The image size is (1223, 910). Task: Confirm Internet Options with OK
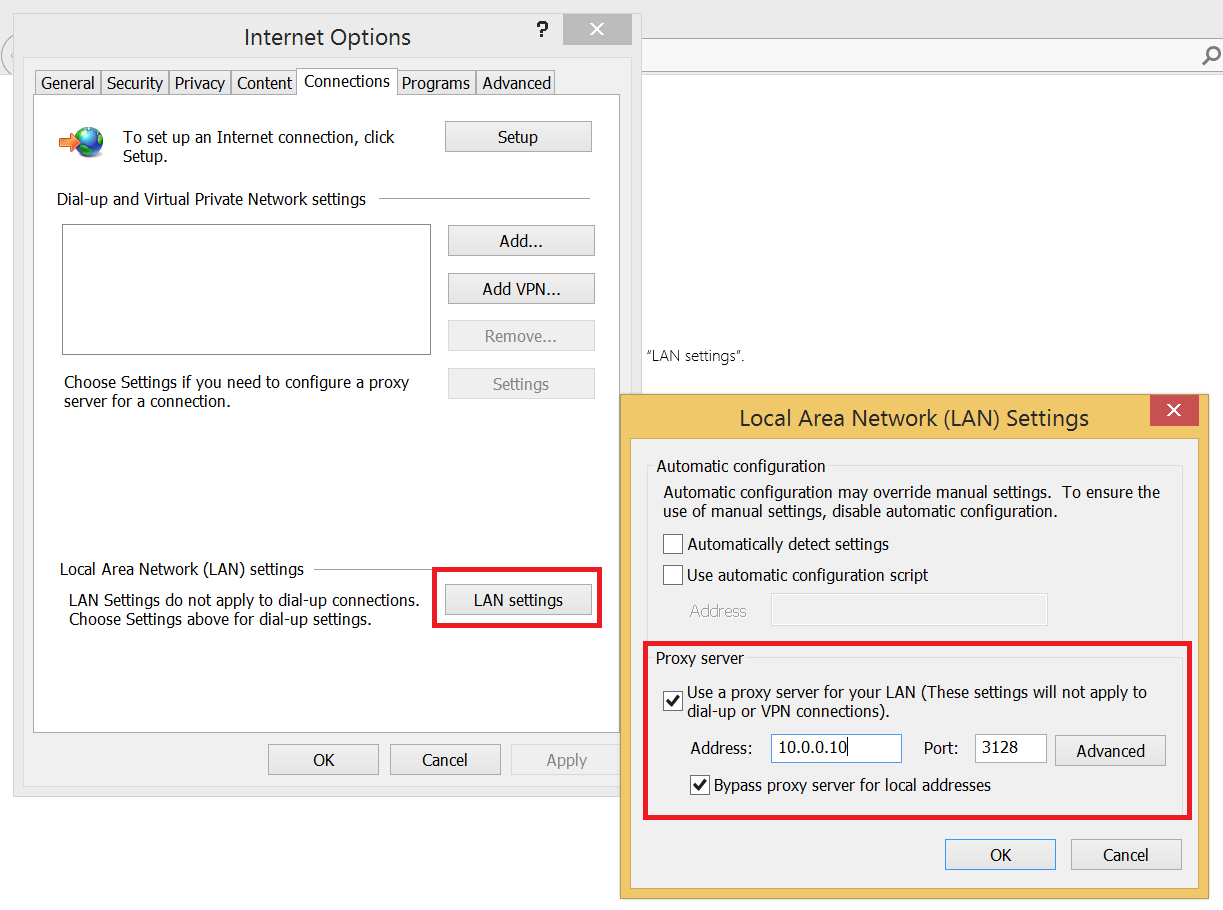click(x=324, y=760)
